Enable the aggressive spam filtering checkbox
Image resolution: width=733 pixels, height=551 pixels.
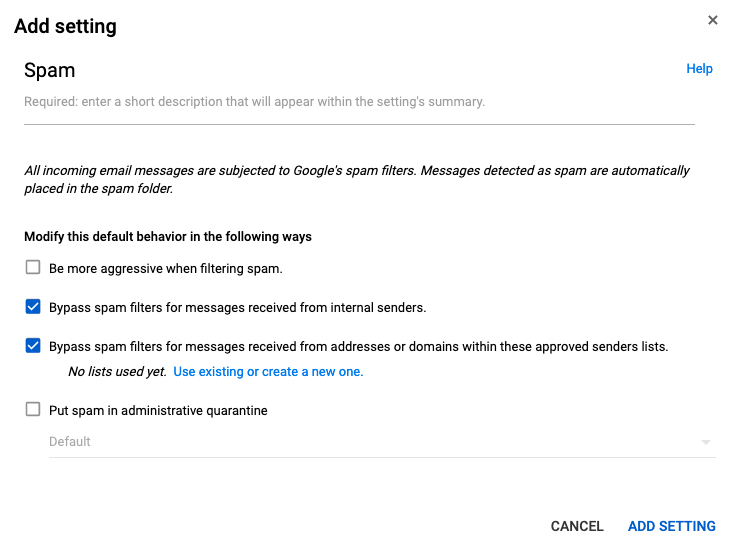pos(33,268)
